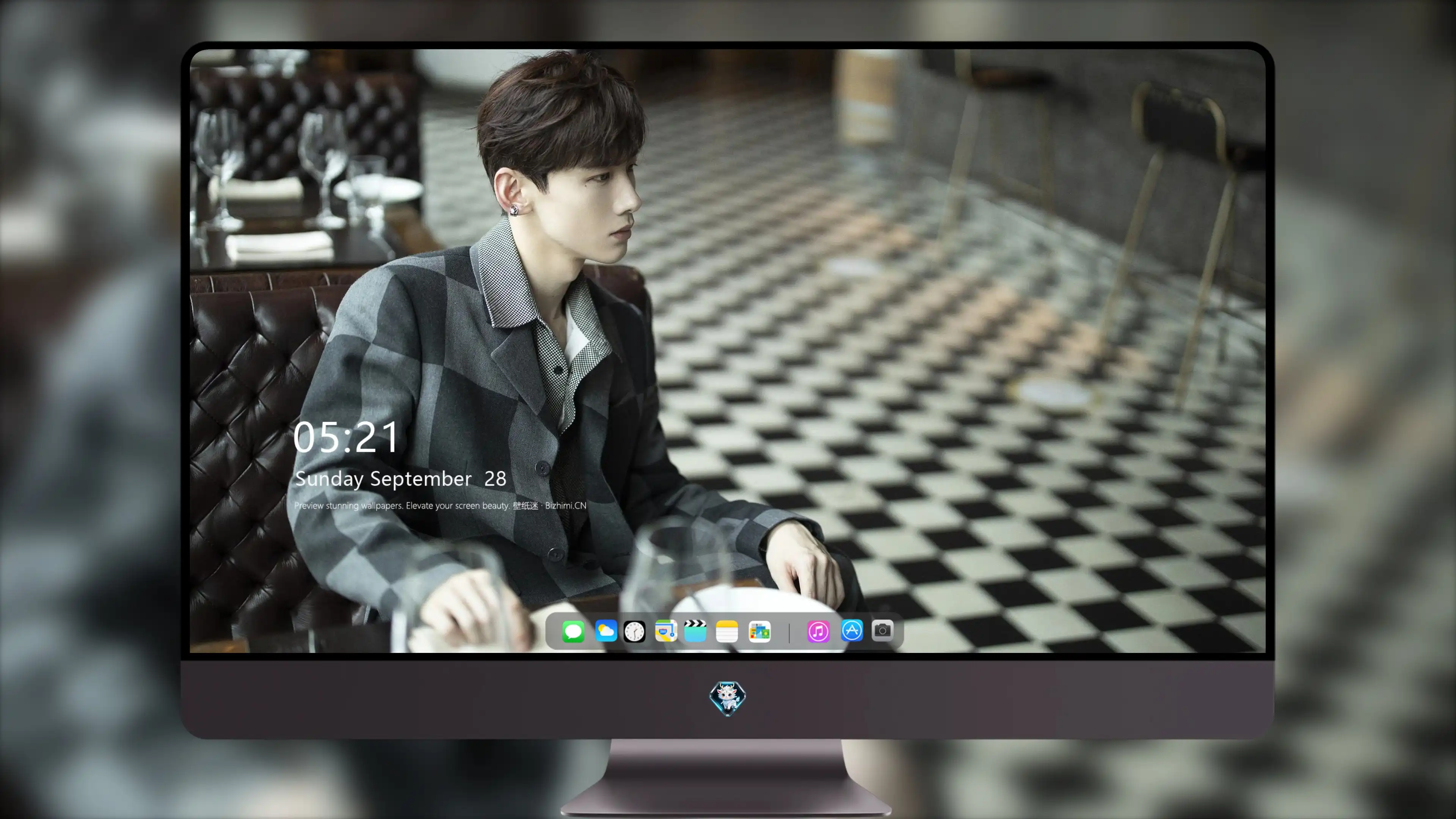Click the 05:21 clock display
Viewport: 1456px width, 819px height.
[x=346, y=437]
